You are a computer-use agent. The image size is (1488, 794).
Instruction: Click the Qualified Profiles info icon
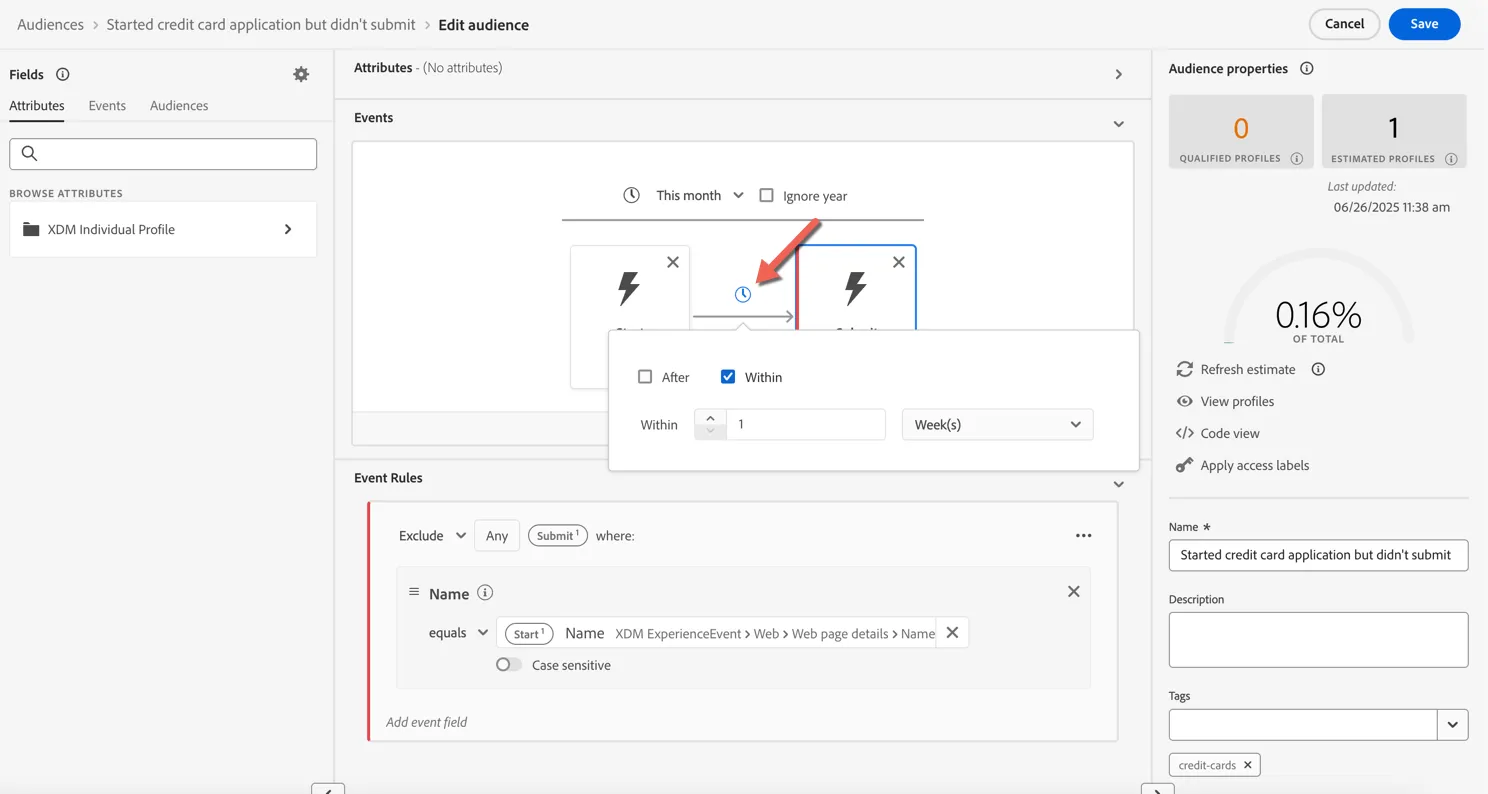(1297, 159)
